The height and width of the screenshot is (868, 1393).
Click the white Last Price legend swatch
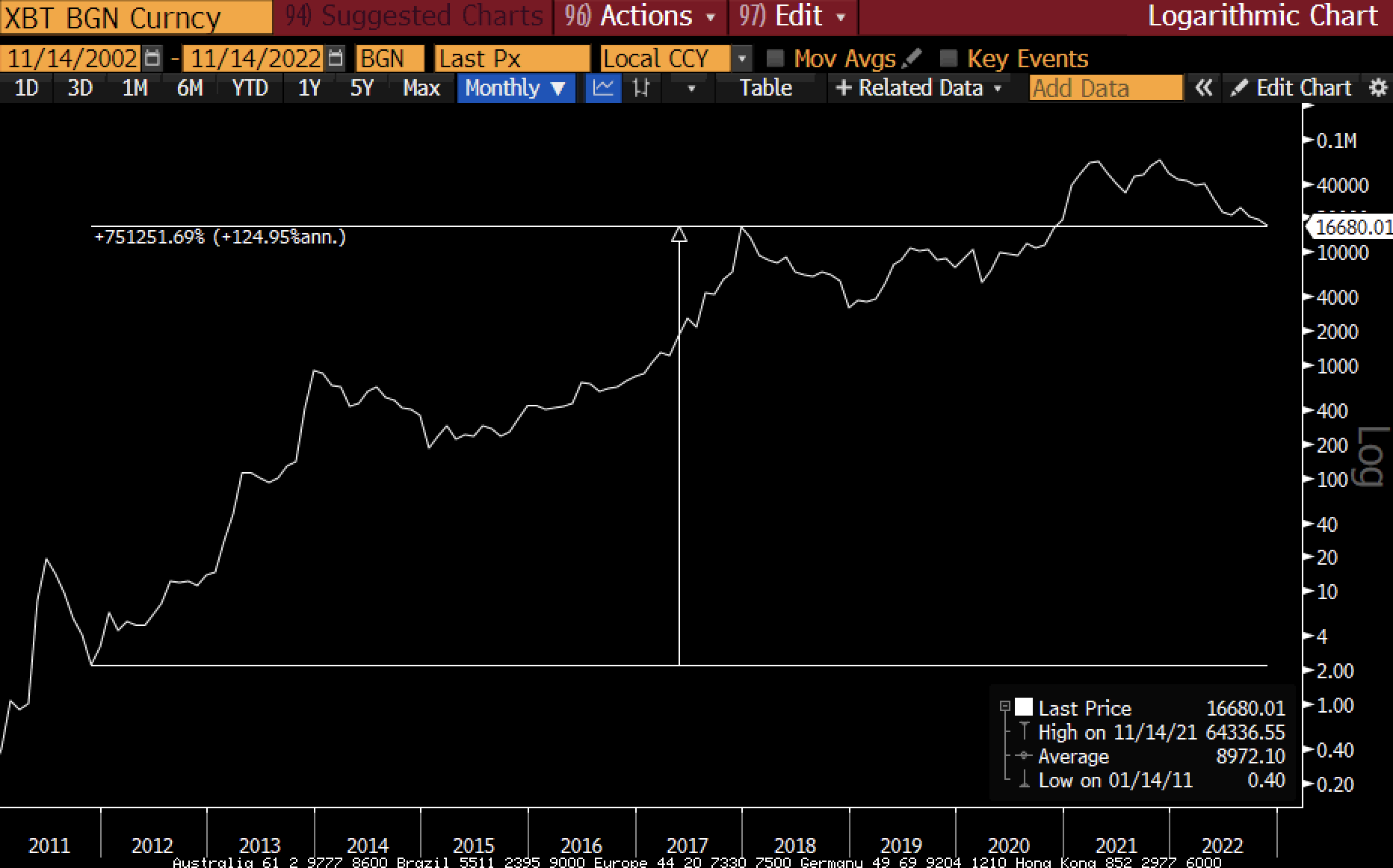coord(1024,707)
